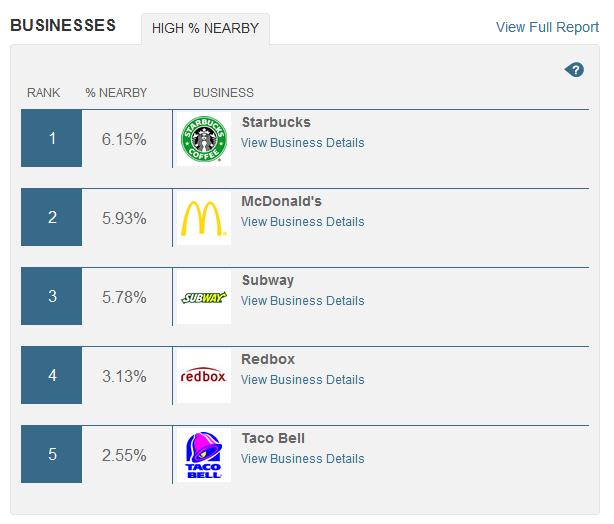Click the Starbucks Coffee logo
The height and width of the screenshot is (524, 614).
pos(205,139)
